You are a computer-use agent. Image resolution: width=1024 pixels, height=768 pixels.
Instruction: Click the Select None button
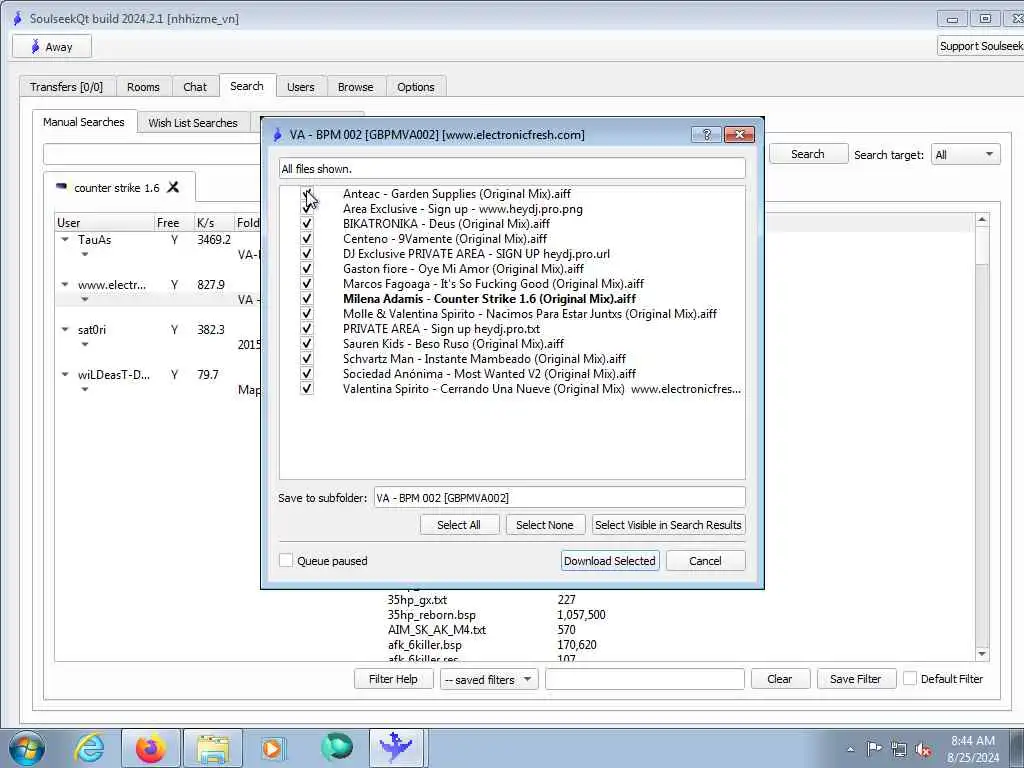click(x=544, y=525)
